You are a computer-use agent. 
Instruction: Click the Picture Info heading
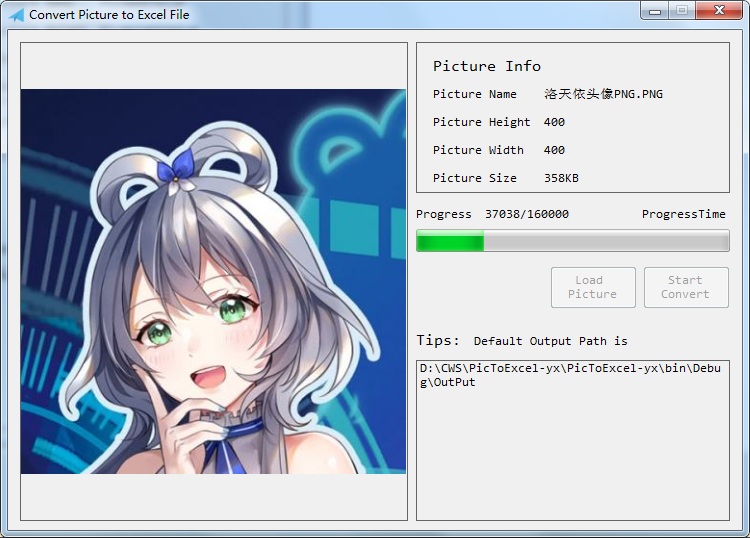tap(487, 66)
